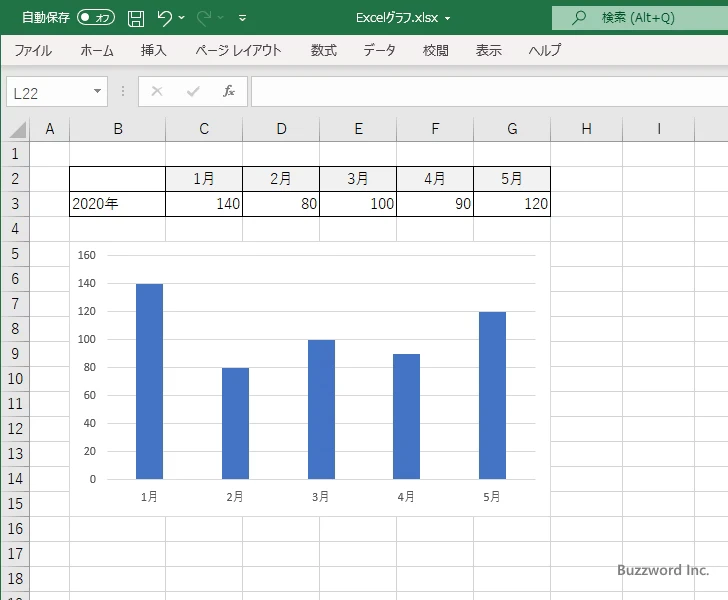Click the table header cell 5月
This screenshot has width=728, height=600.
point(512,179)
